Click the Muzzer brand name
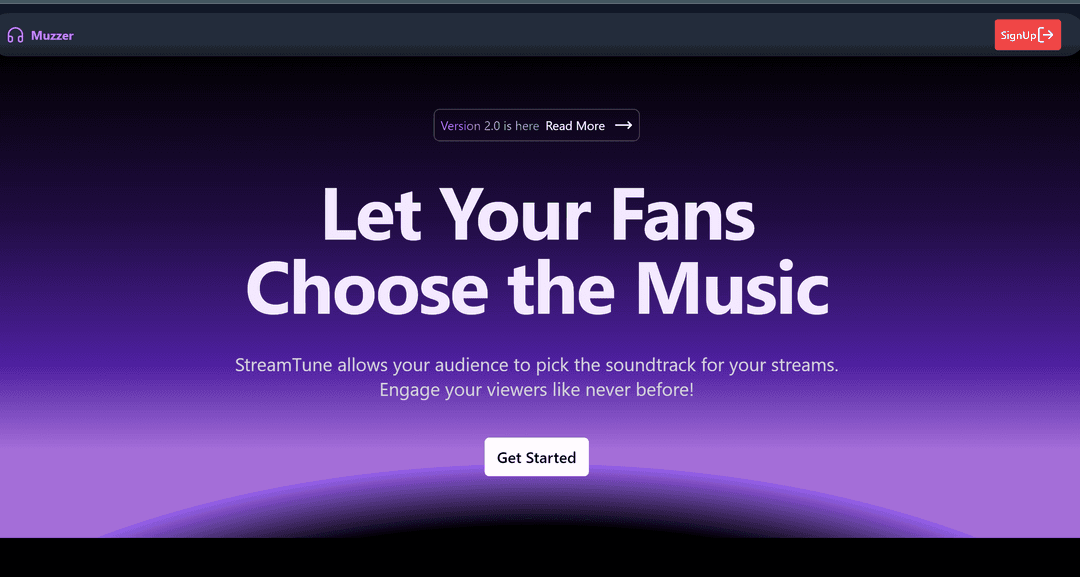This screenshot has width=1080, height=577. [52, 35]
